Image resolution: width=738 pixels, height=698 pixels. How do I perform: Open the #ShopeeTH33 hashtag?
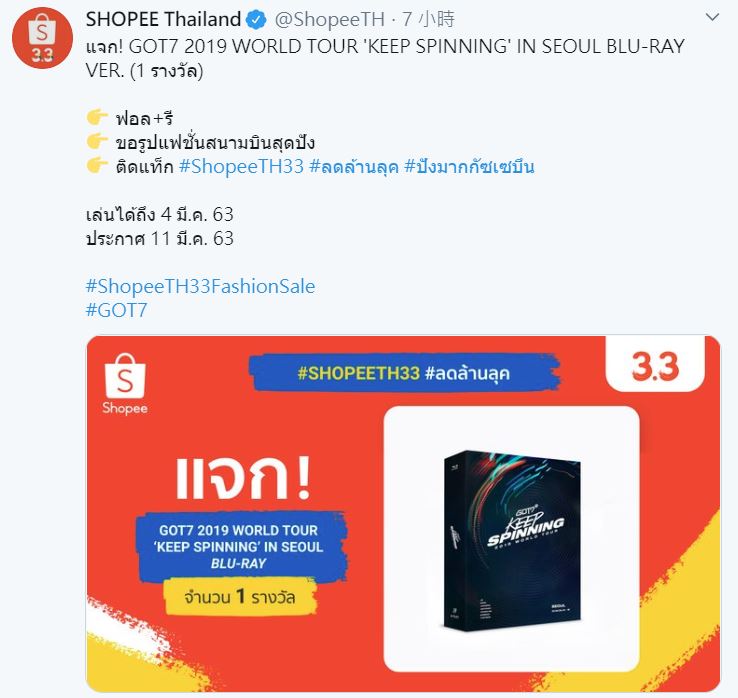point(241,167)
